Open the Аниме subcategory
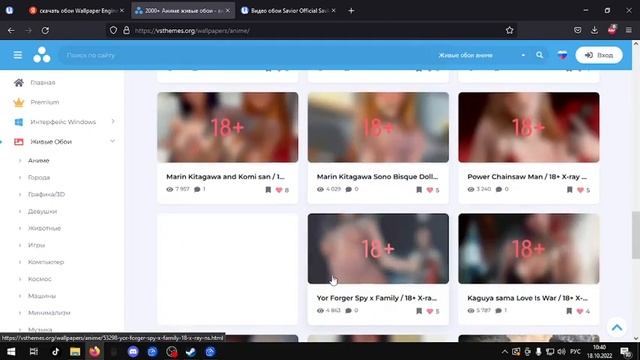The height and width of the screenshot is (360, 640). tap(38, 160)
